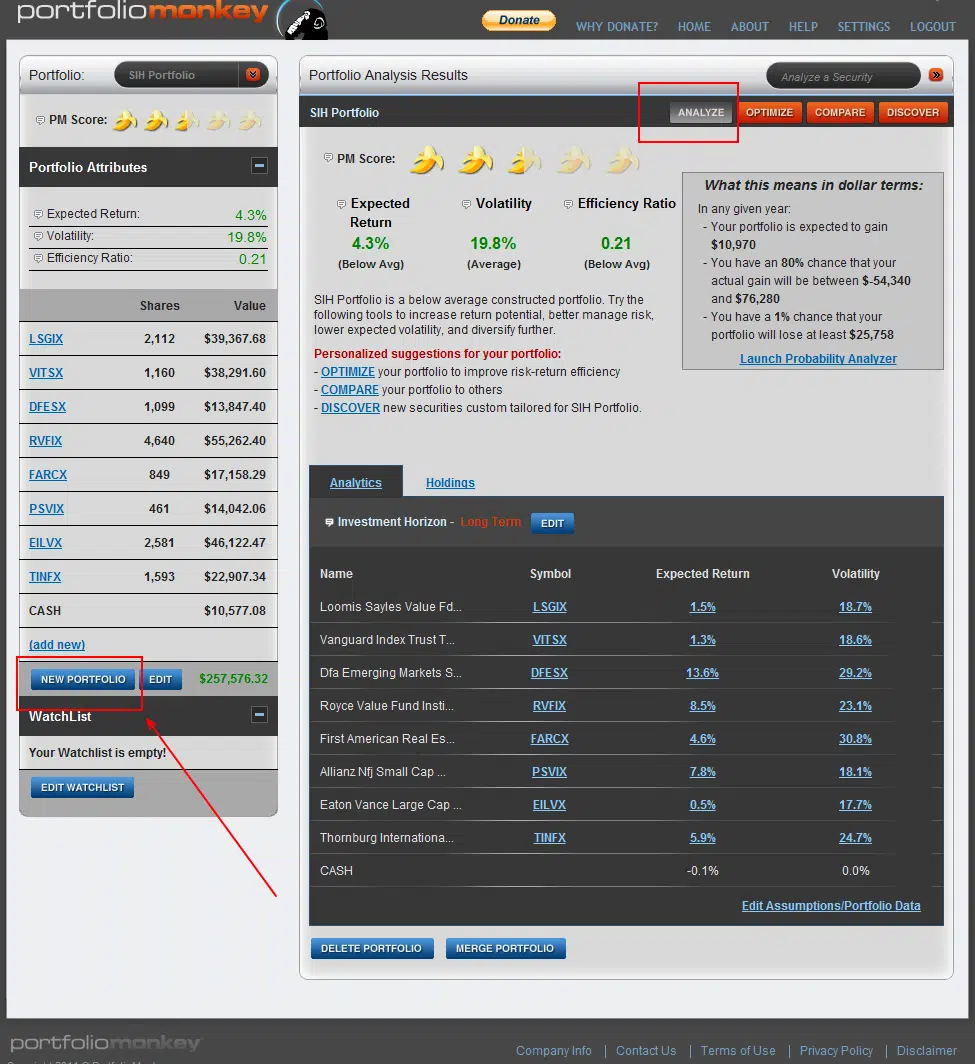Open SETTINGS in the top navigation
The width and height of the screenshot is (975, 1064).
(863, 27)
